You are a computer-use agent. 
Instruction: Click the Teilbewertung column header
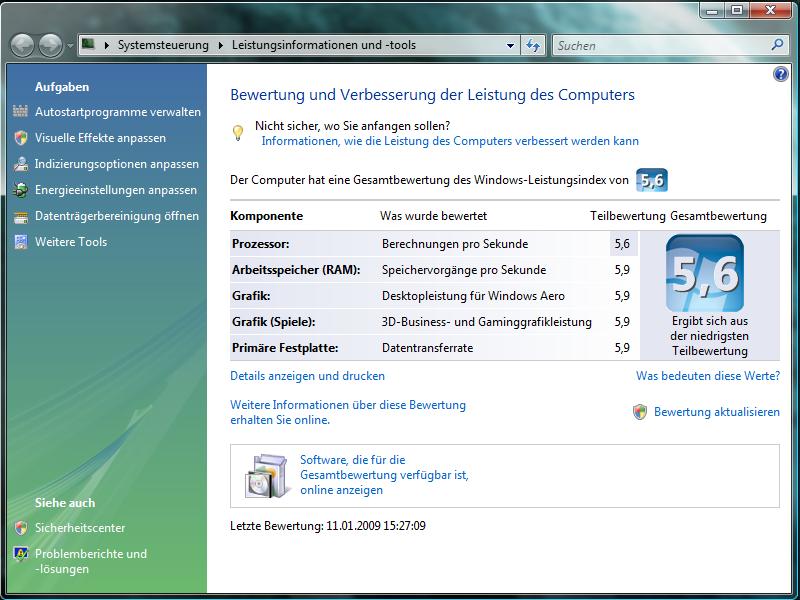click(x=628, y=216)
